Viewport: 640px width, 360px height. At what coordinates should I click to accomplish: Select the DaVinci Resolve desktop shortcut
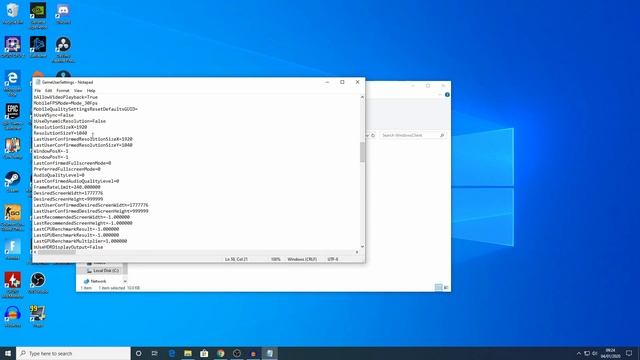coord(63,49)
